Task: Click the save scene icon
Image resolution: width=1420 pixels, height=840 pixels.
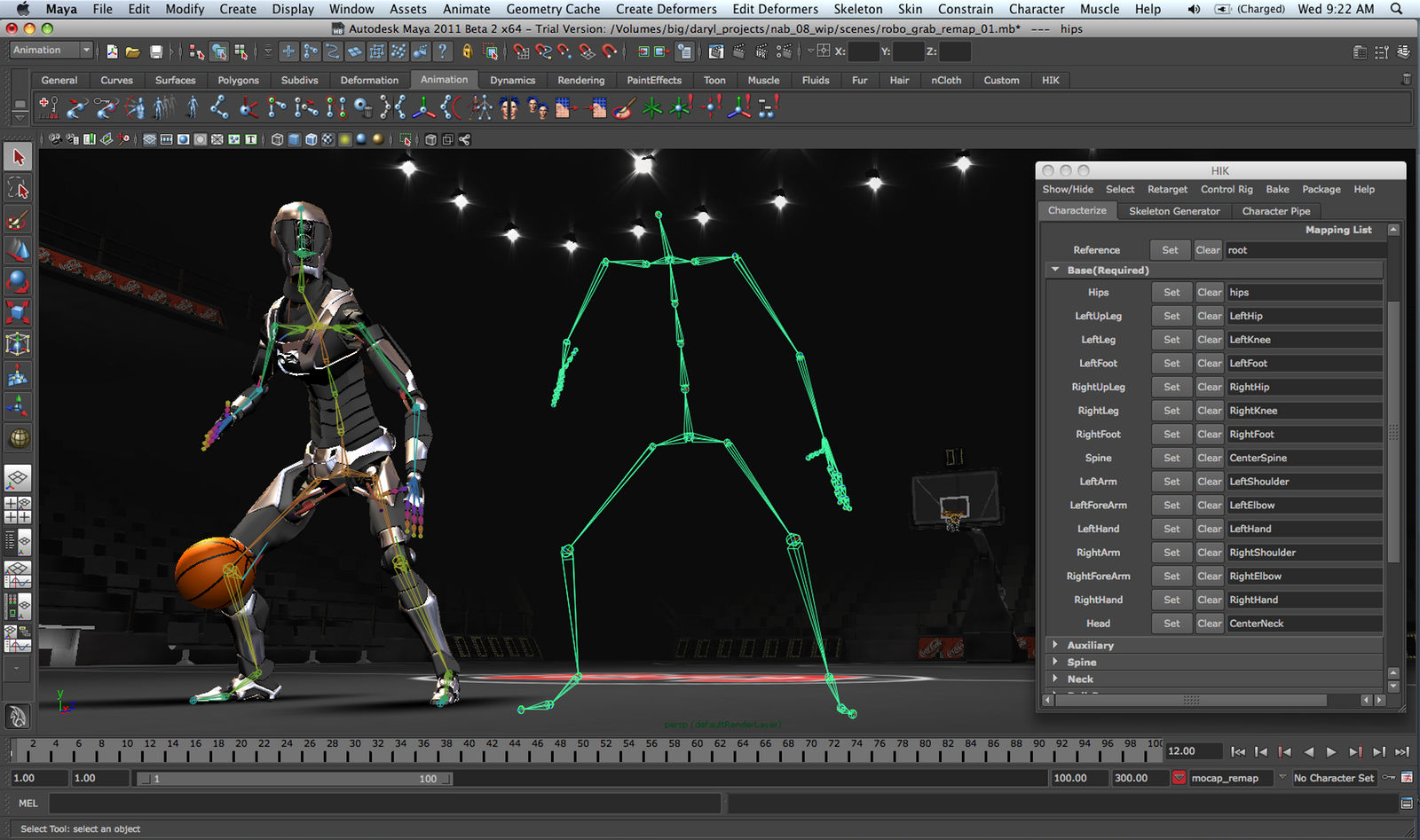Action: pos(156,51)
